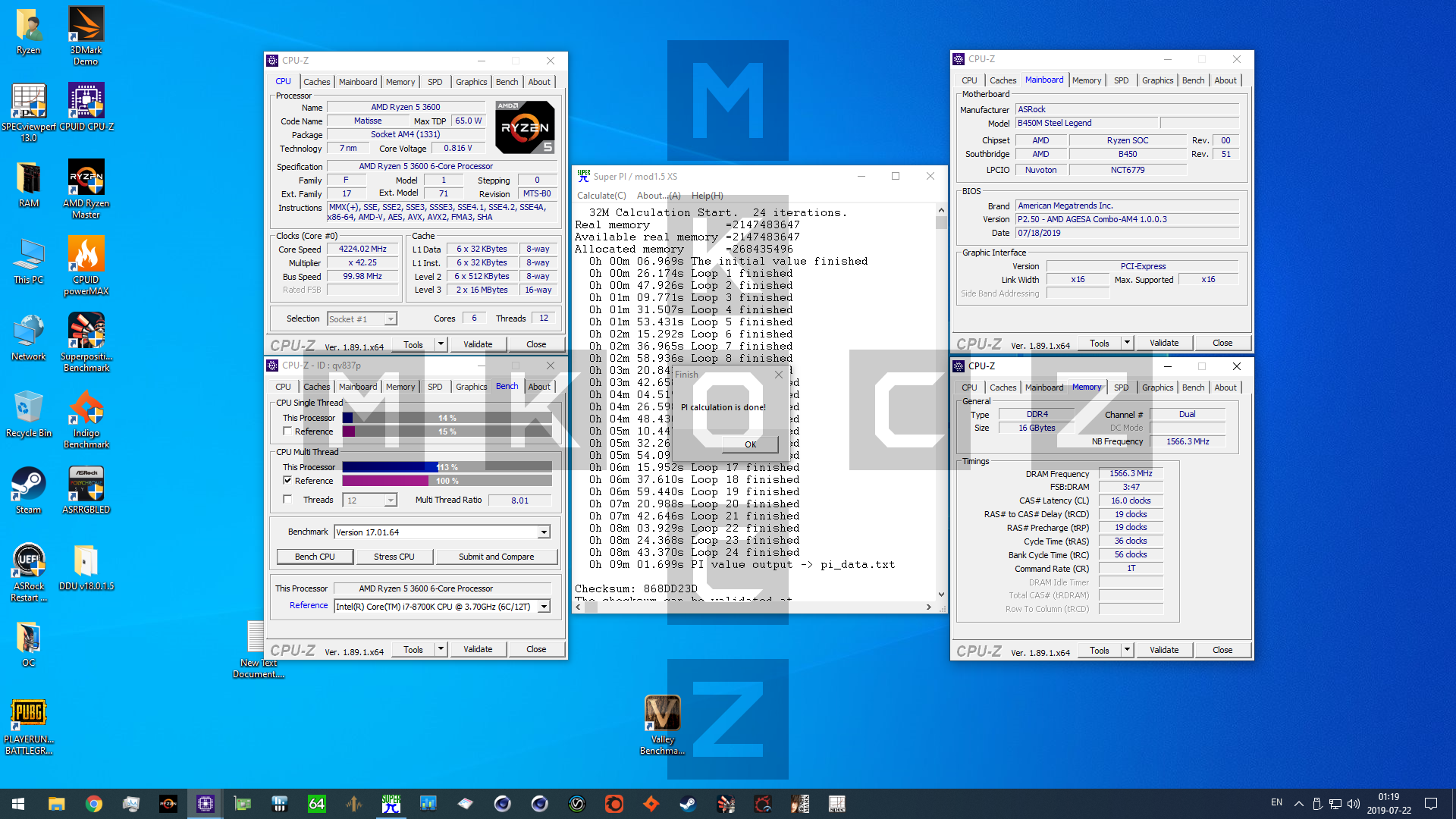
Task: Enable the Threads checkbox in Bench tab
Action: [287, 499]
